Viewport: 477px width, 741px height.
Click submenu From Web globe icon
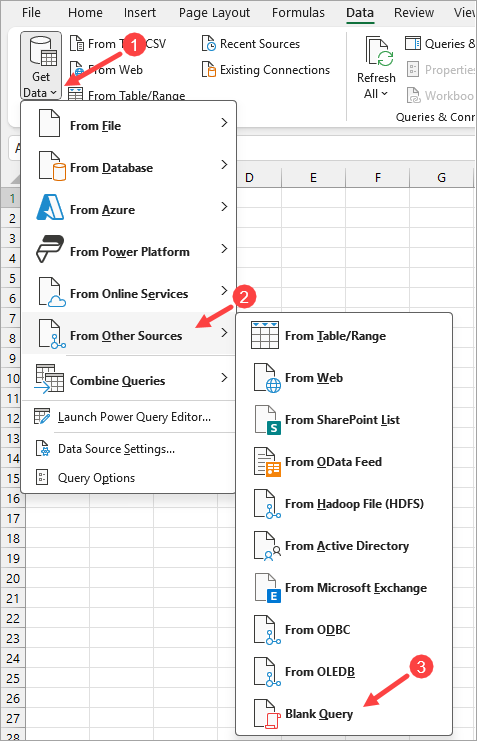click(268, 378)
